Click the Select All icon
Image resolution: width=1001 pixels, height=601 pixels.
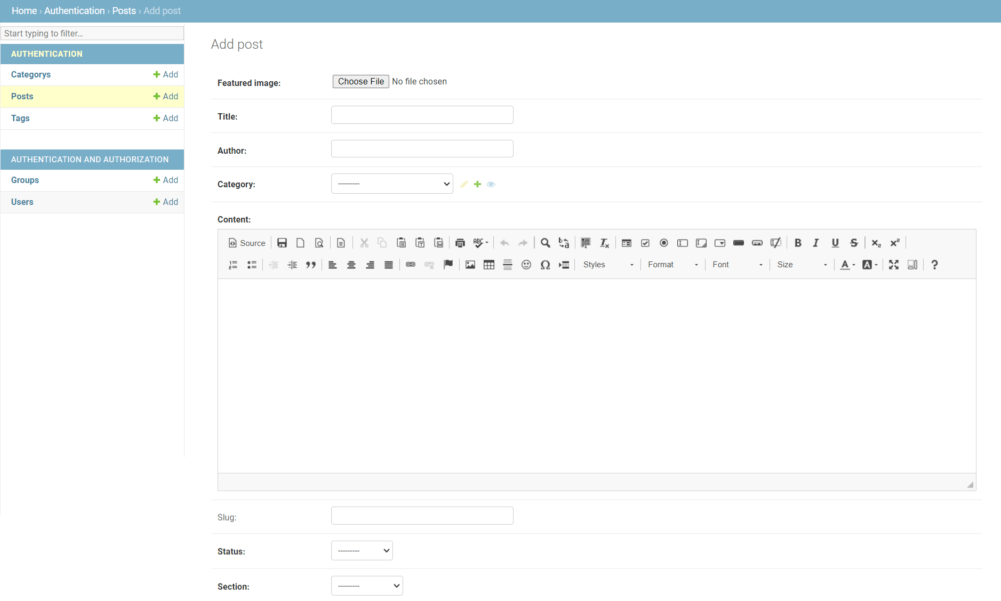[585, 243]
